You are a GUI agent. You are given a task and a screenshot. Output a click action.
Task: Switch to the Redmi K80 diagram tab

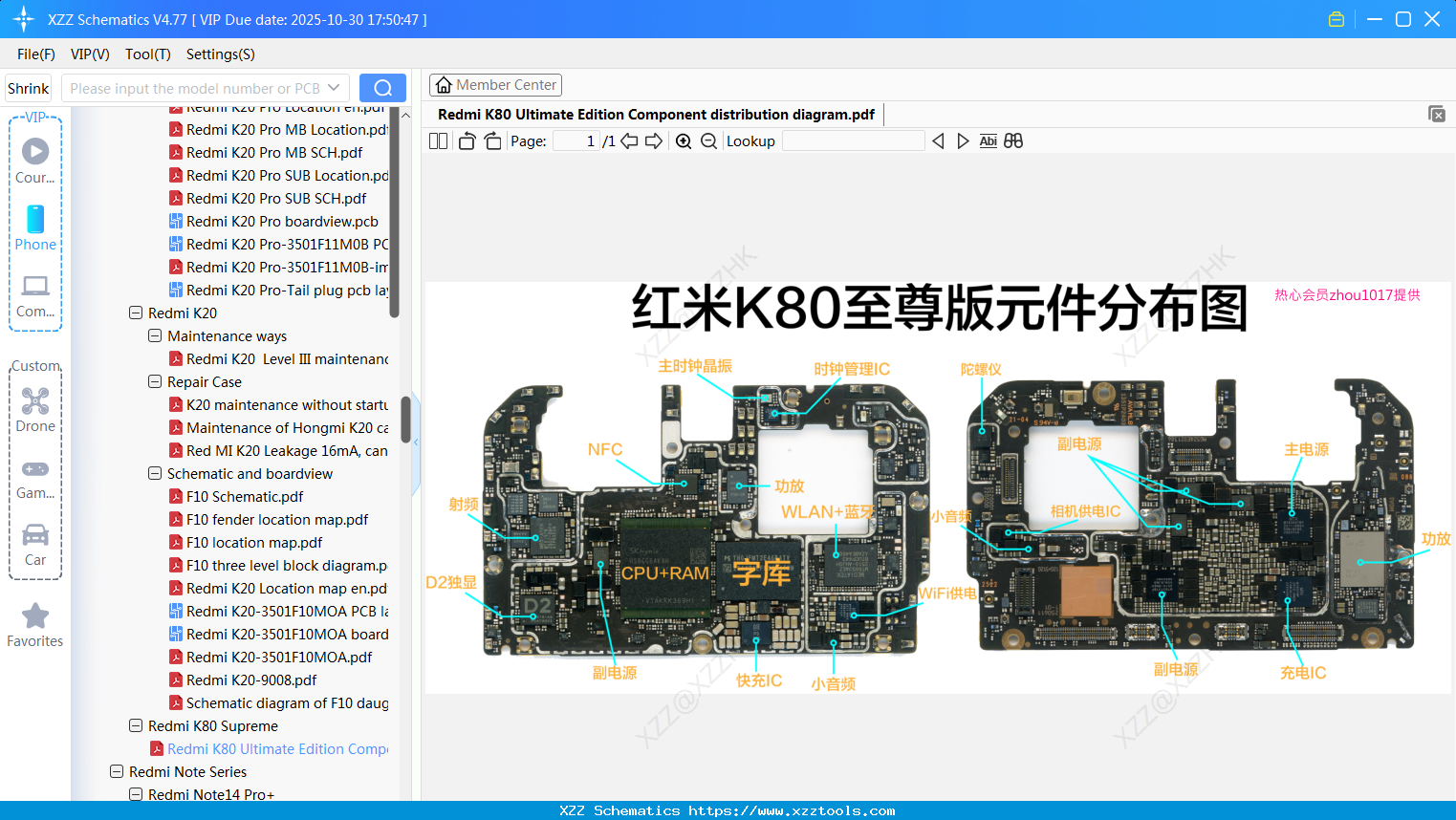[657, 114]
